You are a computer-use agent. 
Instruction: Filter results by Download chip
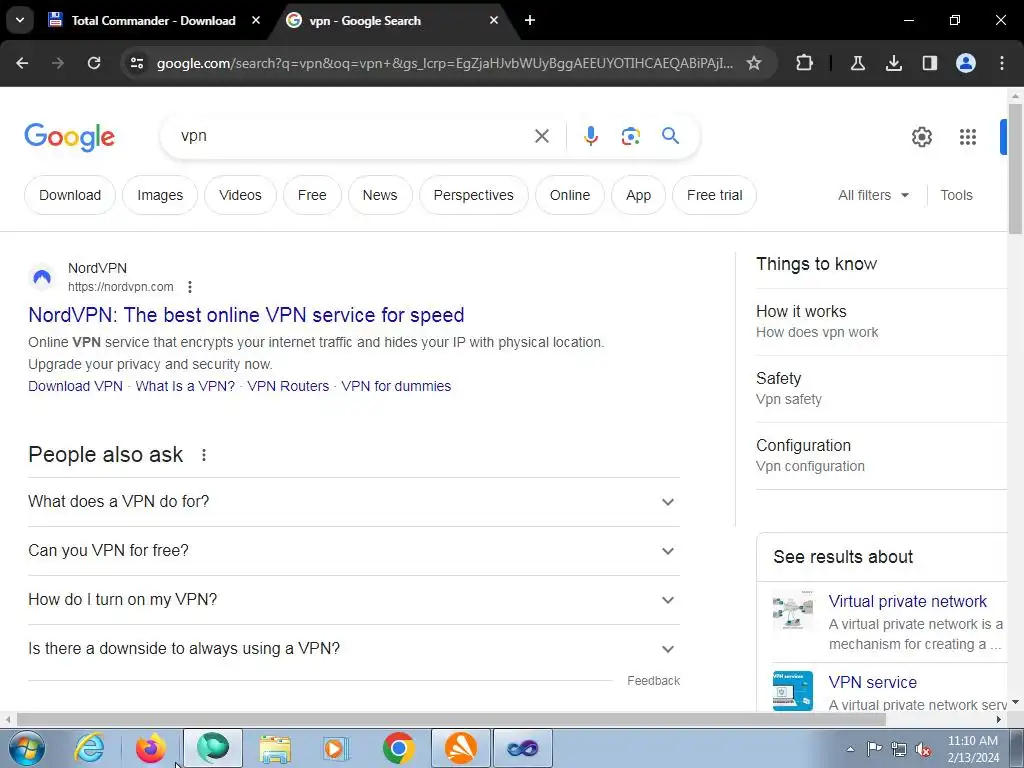[70, 195]
